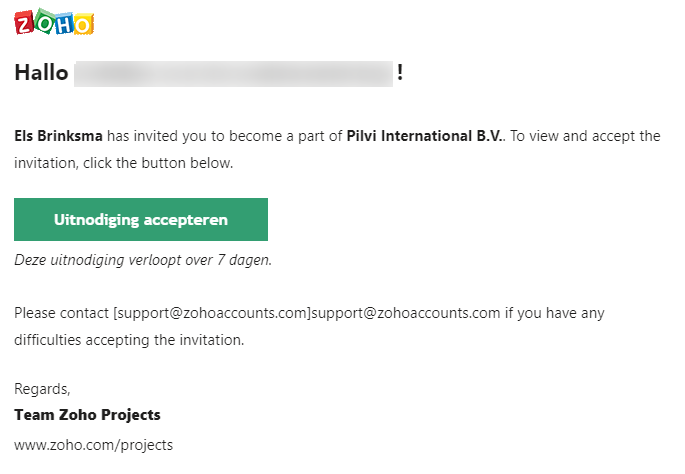685x474 pixels.
Task: Click the blue H tile in Zoho logo
Action: click(64, 24)
